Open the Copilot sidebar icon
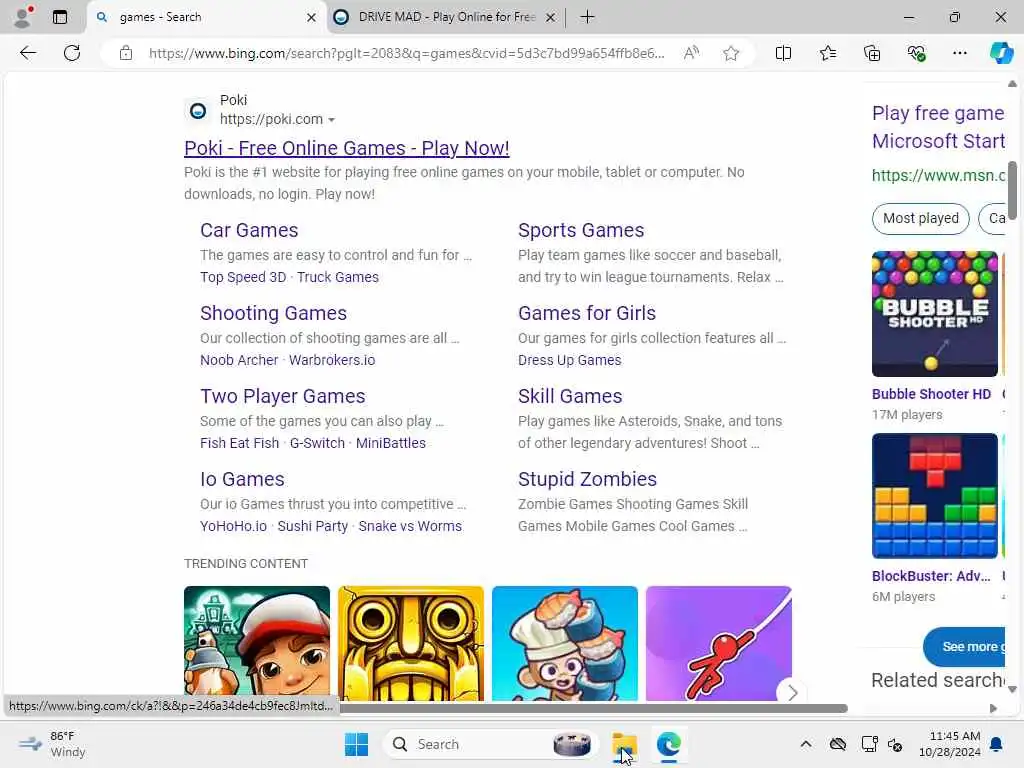Image resolution: width=1024 pixels, height=768 pixels. coord(1001,53)
